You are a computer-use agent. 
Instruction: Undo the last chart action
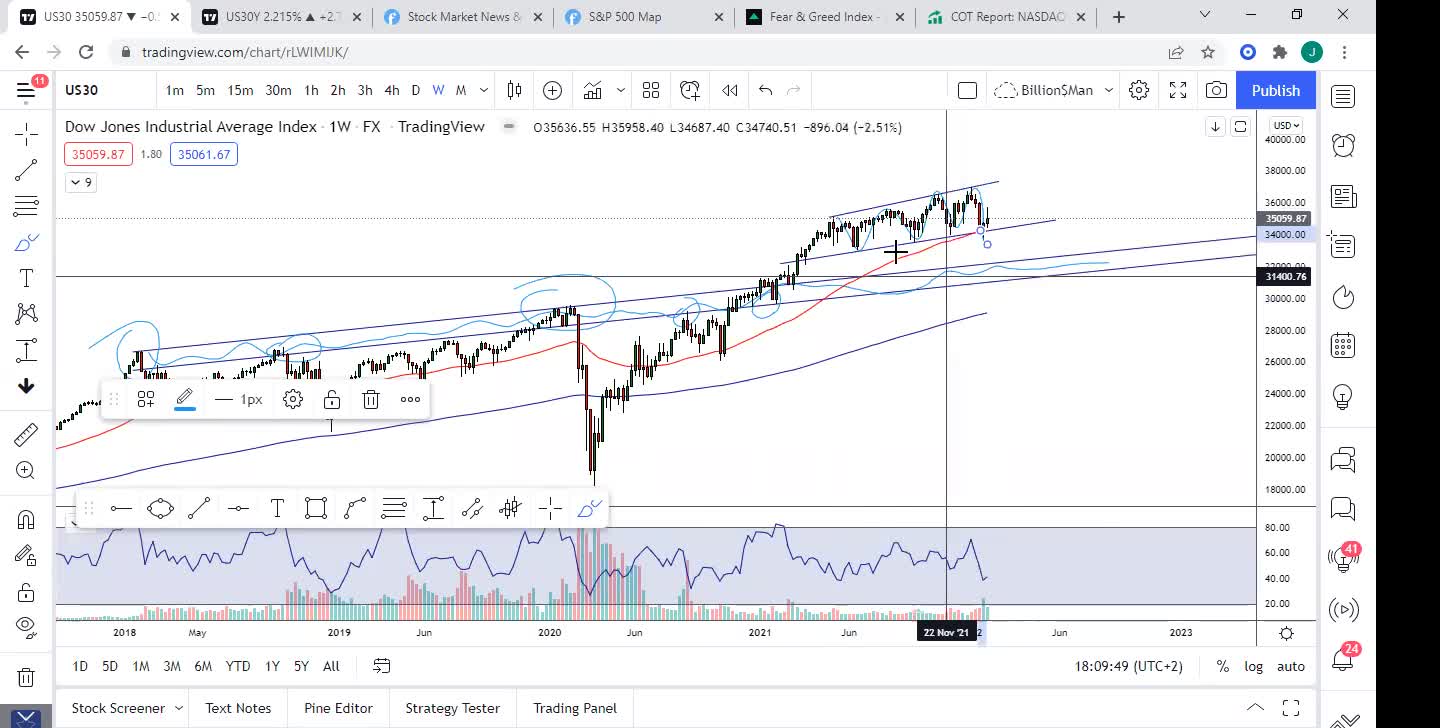tap(765, 90)
